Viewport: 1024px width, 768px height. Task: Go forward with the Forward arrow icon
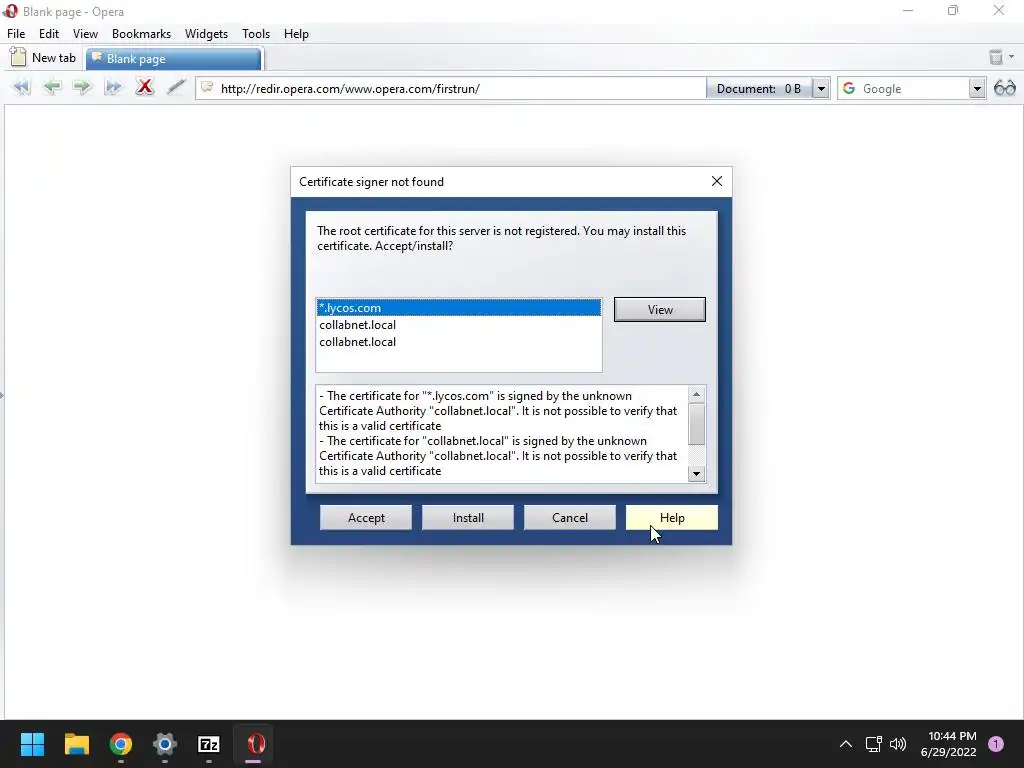click(x=82, y=87)
